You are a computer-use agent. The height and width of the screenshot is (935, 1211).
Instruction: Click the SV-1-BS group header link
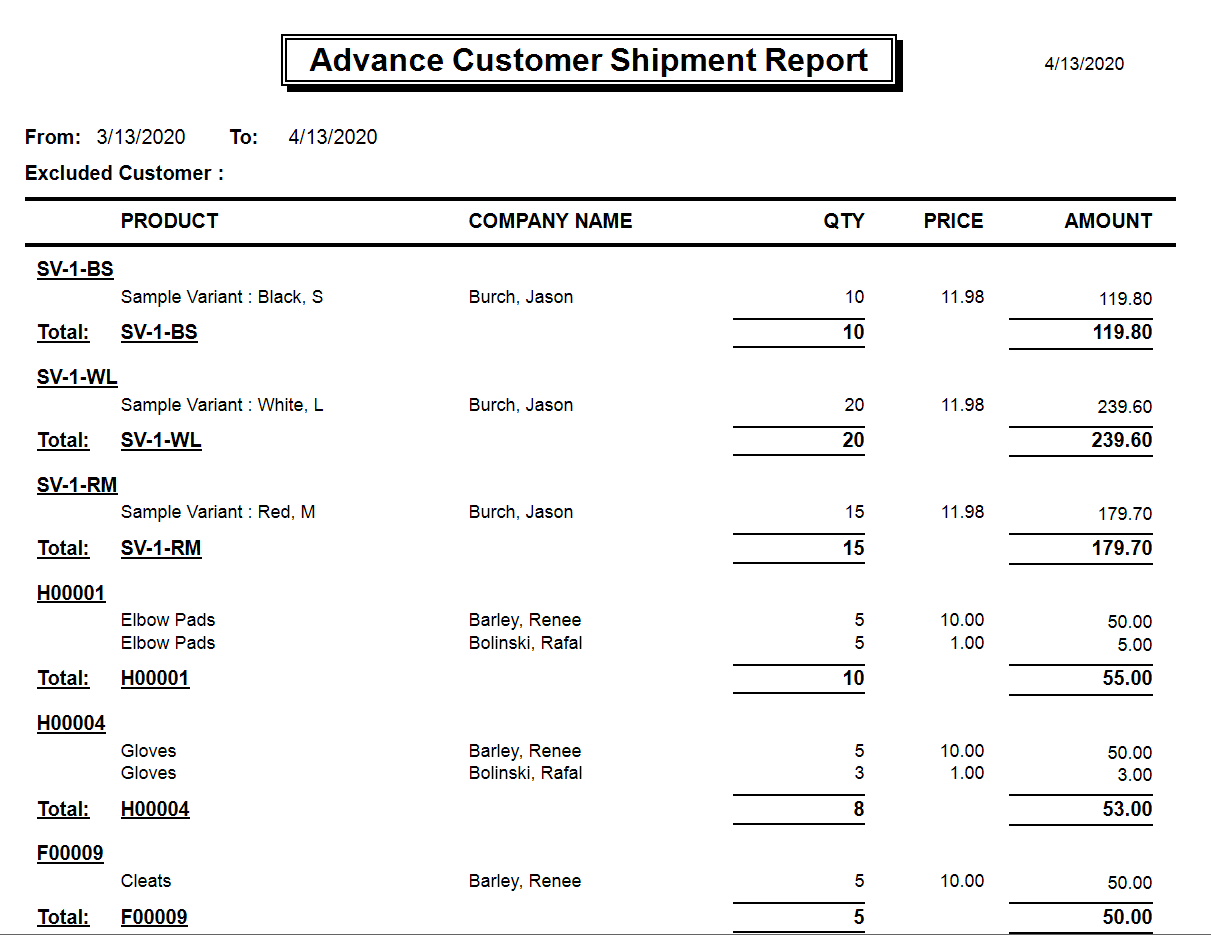[75, 269]
